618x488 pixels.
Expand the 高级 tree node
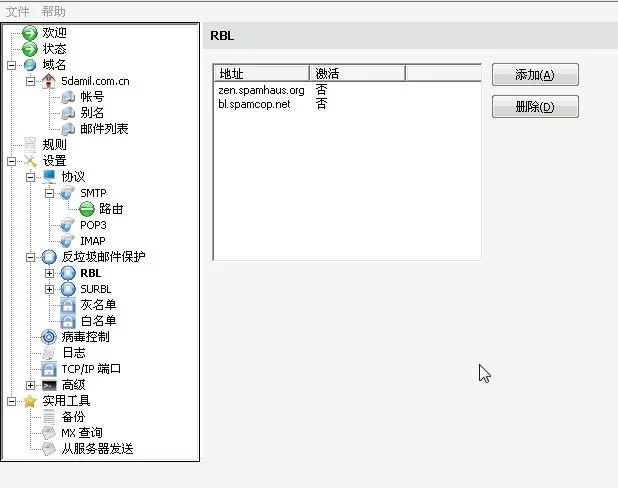point(30,386)
